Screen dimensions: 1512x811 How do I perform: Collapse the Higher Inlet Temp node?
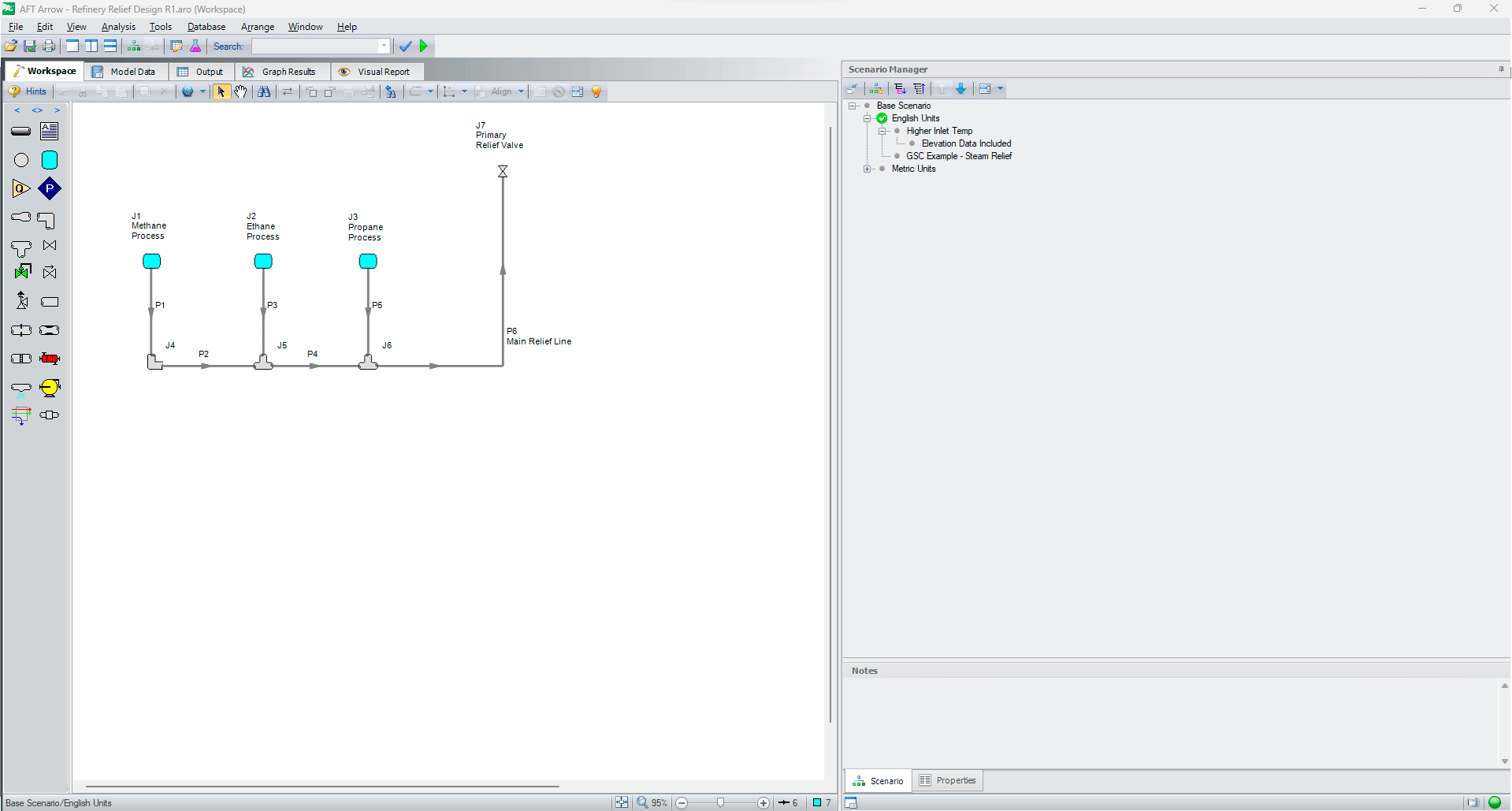[882, 131]
